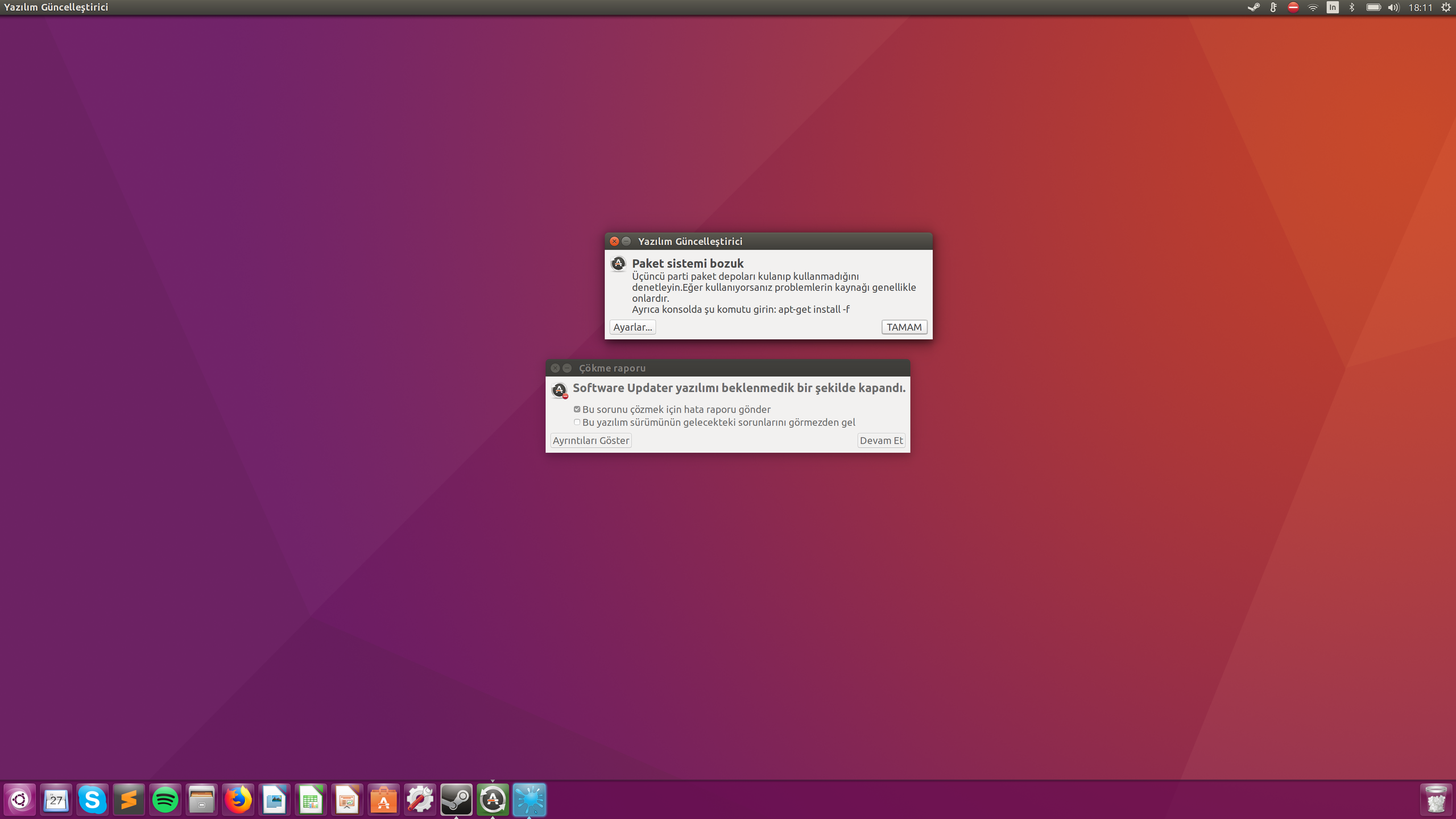Click 'Paket sistemi bozuk' heading
Screen dimensions: 1456x819
[x=688, y=263]
